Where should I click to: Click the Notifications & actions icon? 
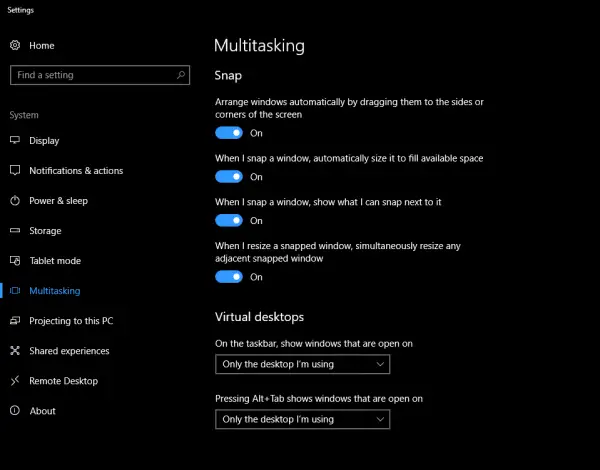tap(16, 171)
